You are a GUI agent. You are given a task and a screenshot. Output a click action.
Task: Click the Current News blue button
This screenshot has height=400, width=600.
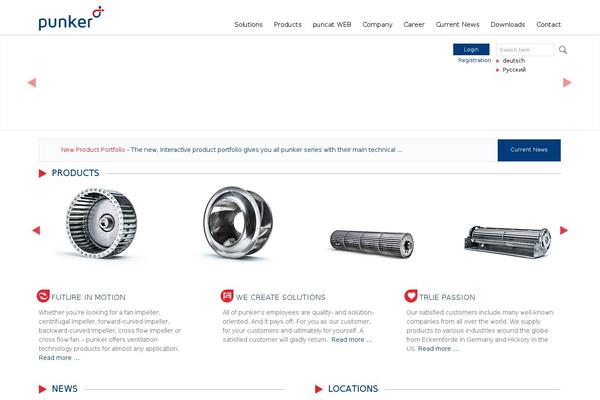click(529, 150)
